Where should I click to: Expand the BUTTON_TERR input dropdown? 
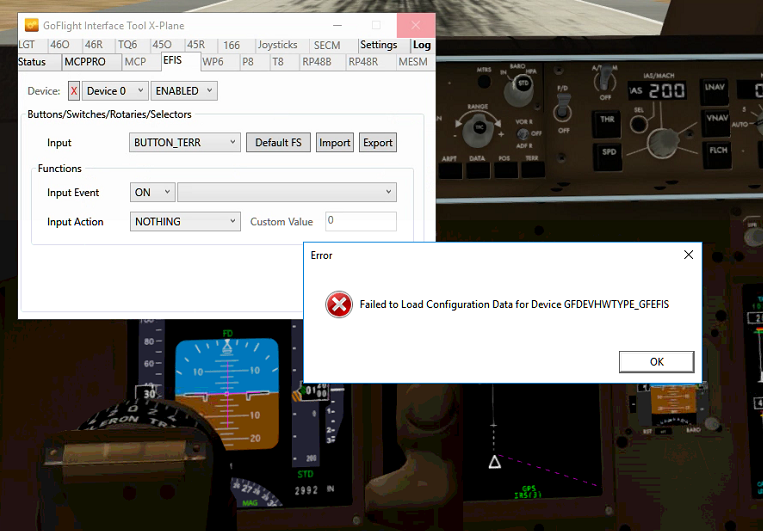(x=185, y=143)
